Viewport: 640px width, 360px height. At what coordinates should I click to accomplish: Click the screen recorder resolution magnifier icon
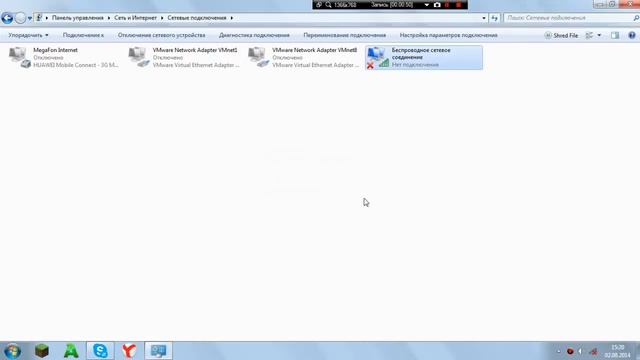pyautogui.click(x=328, y=5)
